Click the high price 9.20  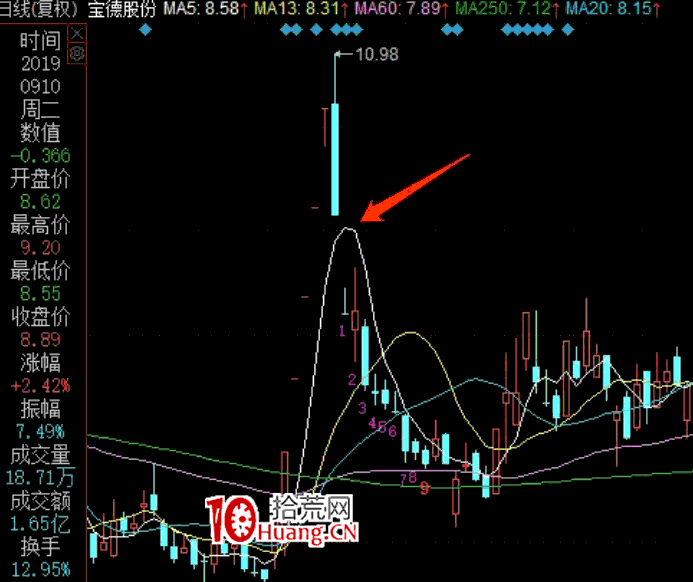tap(40, 248)
